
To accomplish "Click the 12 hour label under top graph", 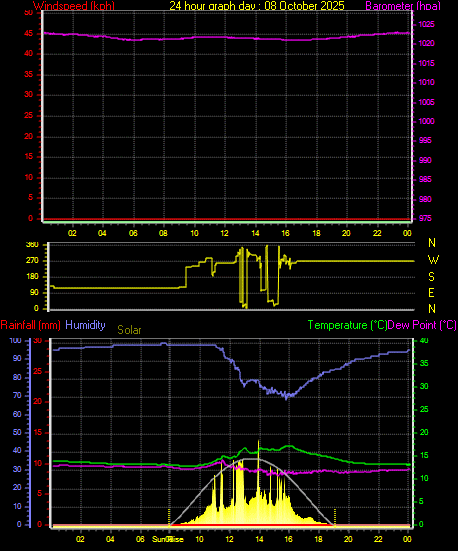I will tap(224, 233).
